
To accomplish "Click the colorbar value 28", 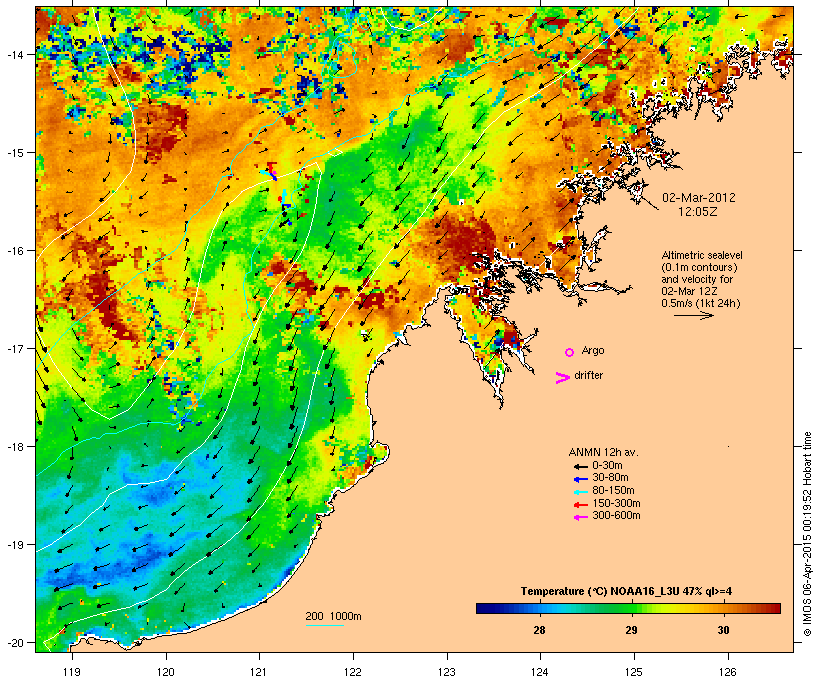I will 539,630.
